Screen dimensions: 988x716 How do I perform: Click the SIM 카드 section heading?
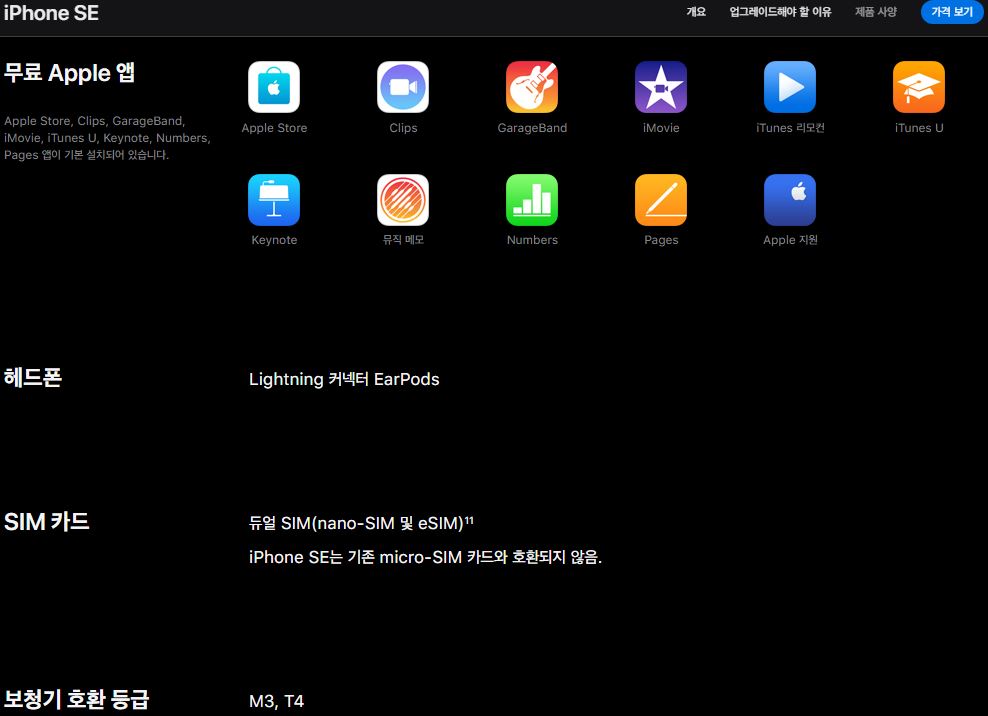click(47, 522)
